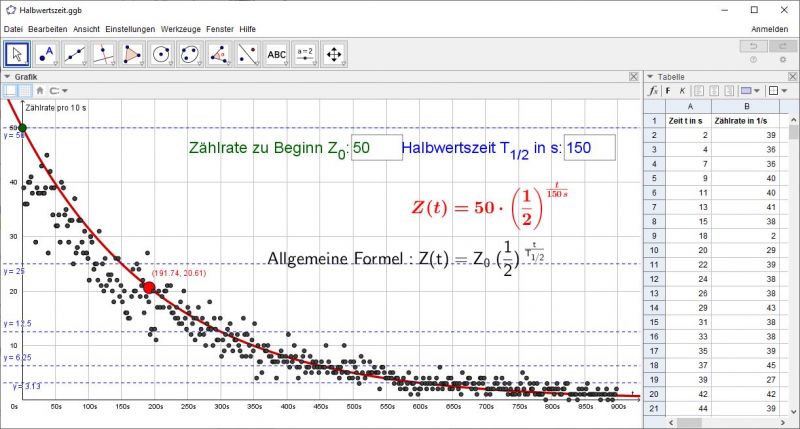Apply bold (F) formatting in Tabelle
This screenshot has width=800, height=429.
(x=668, y=91)
